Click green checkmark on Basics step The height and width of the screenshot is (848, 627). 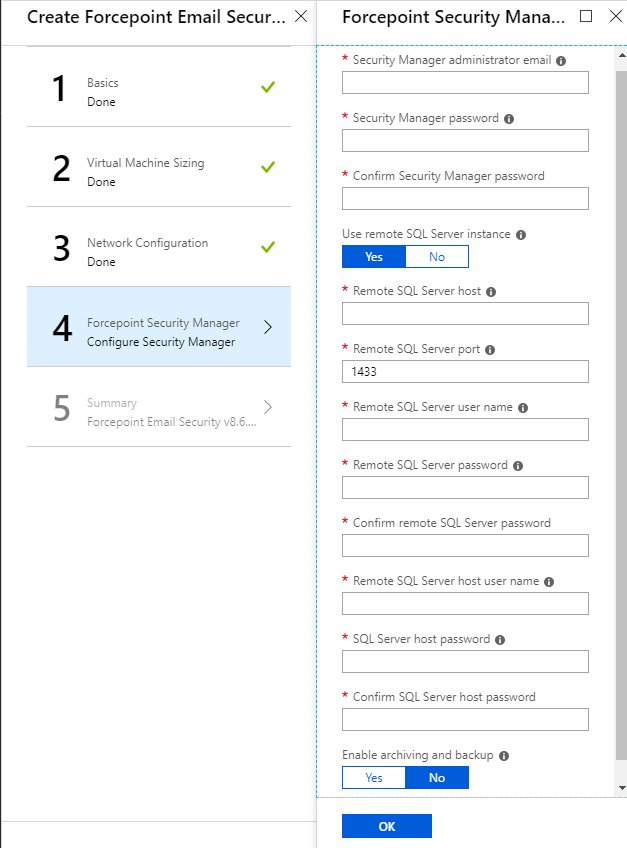[x=268, y=87]
